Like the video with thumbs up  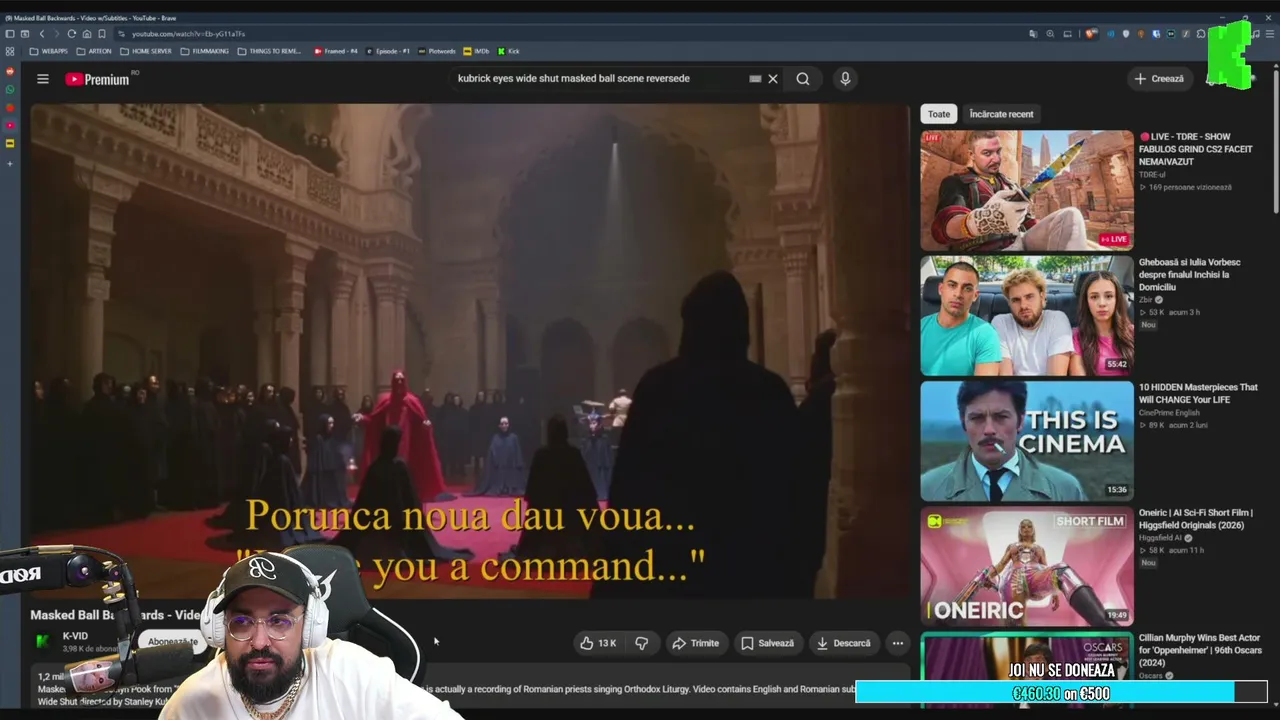(600, 643)
